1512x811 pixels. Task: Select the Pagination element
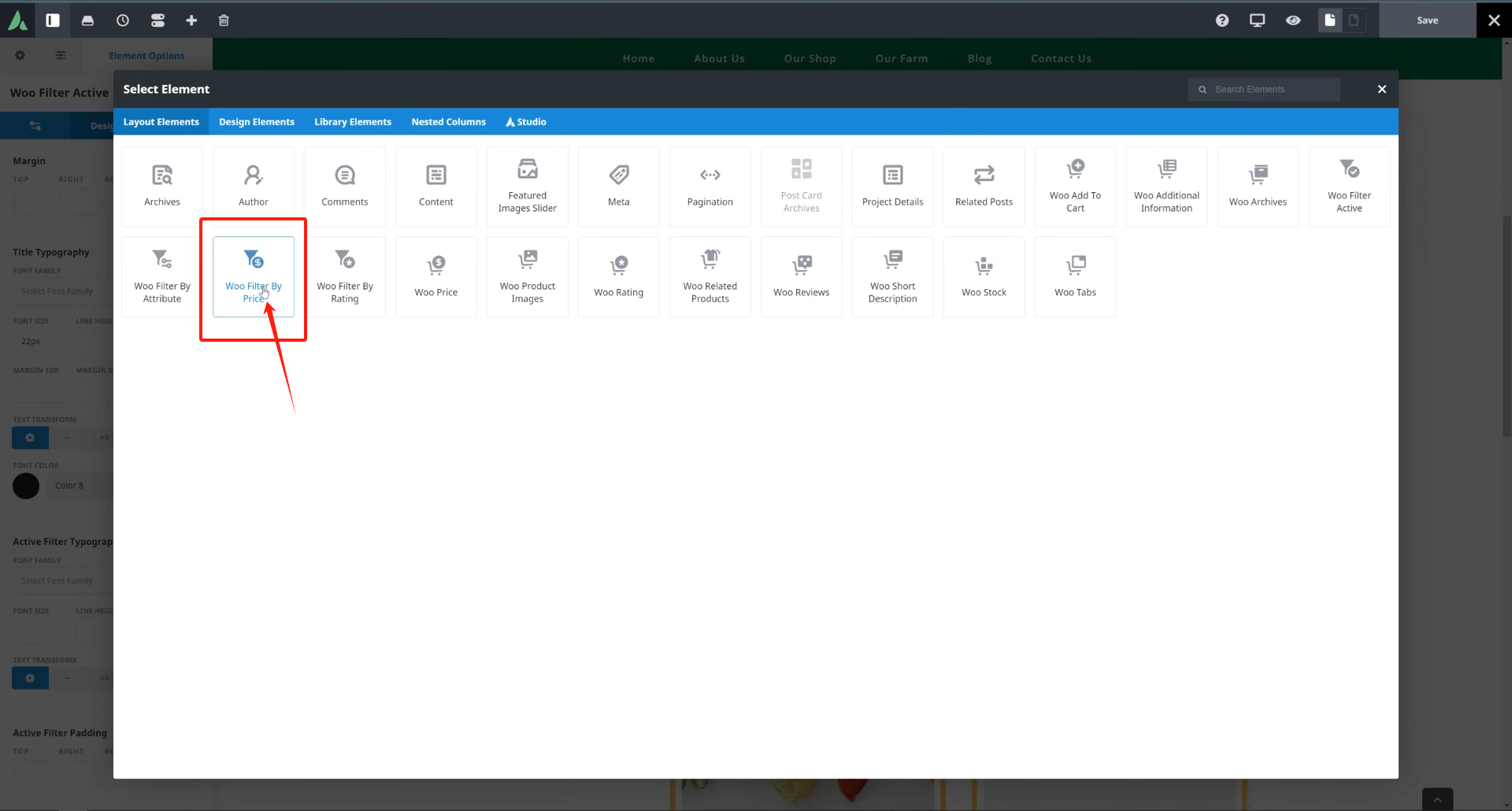710,187
